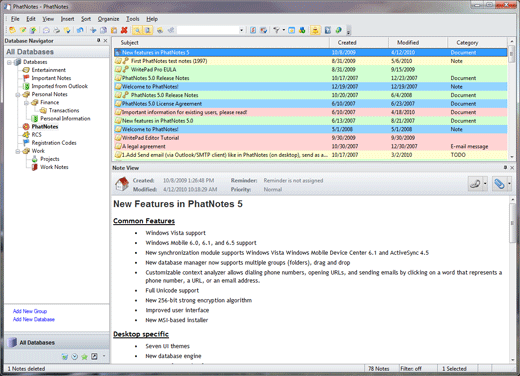Click the recycle bin icon in navigator footer
Screen dimensions: 520x376
pos(65,357)
